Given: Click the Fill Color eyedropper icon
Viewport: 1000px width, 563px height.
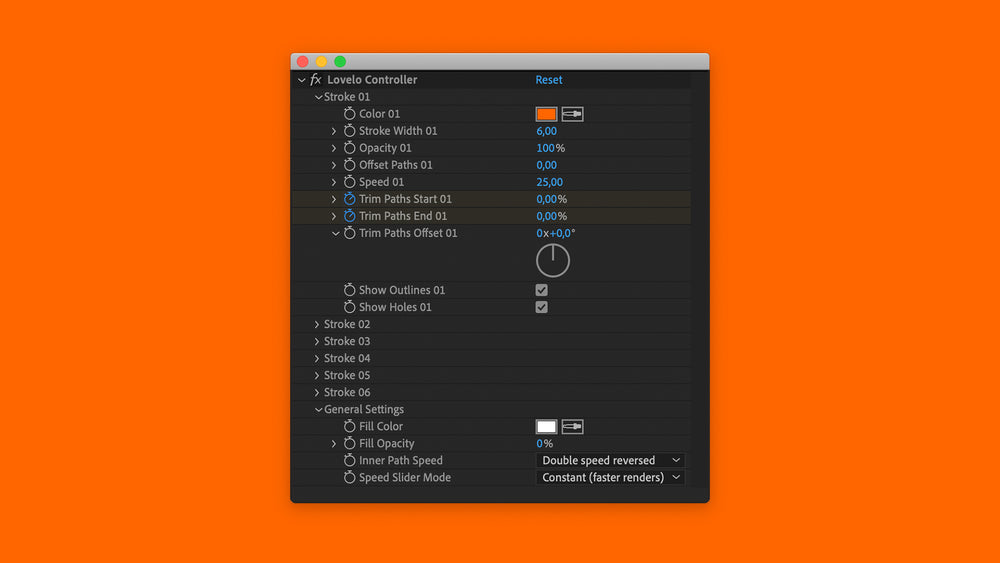Looking at the screenshot, I should [572, 427].
